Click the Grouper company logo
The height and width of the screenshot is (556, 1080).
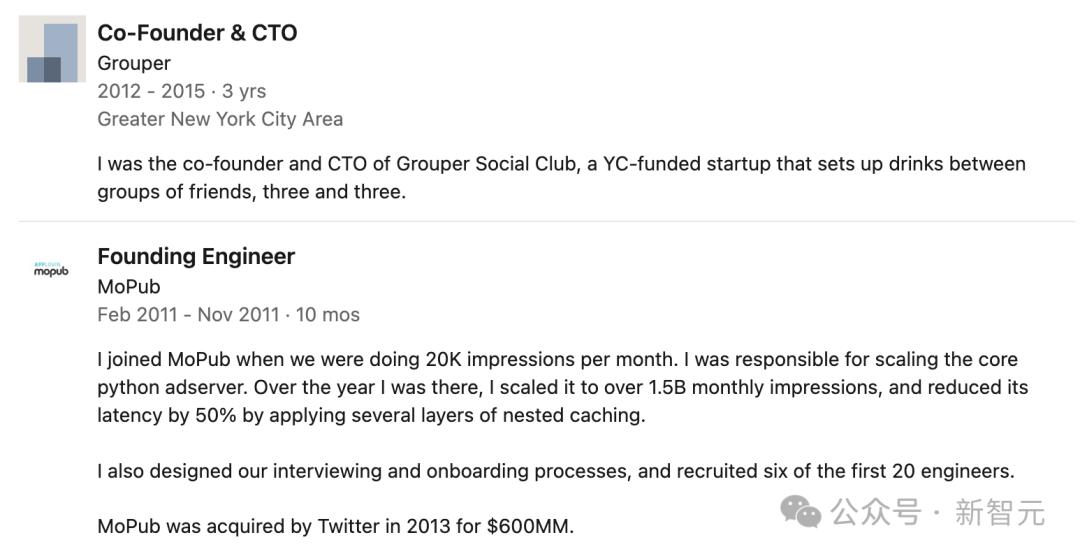(52, 49)
